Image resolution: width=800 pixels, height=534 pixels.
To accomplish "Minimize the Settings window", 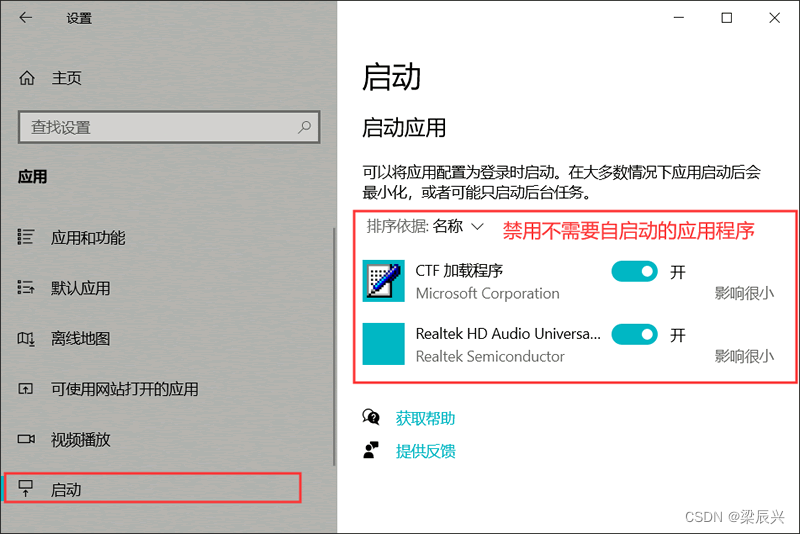I will (679, 18).
